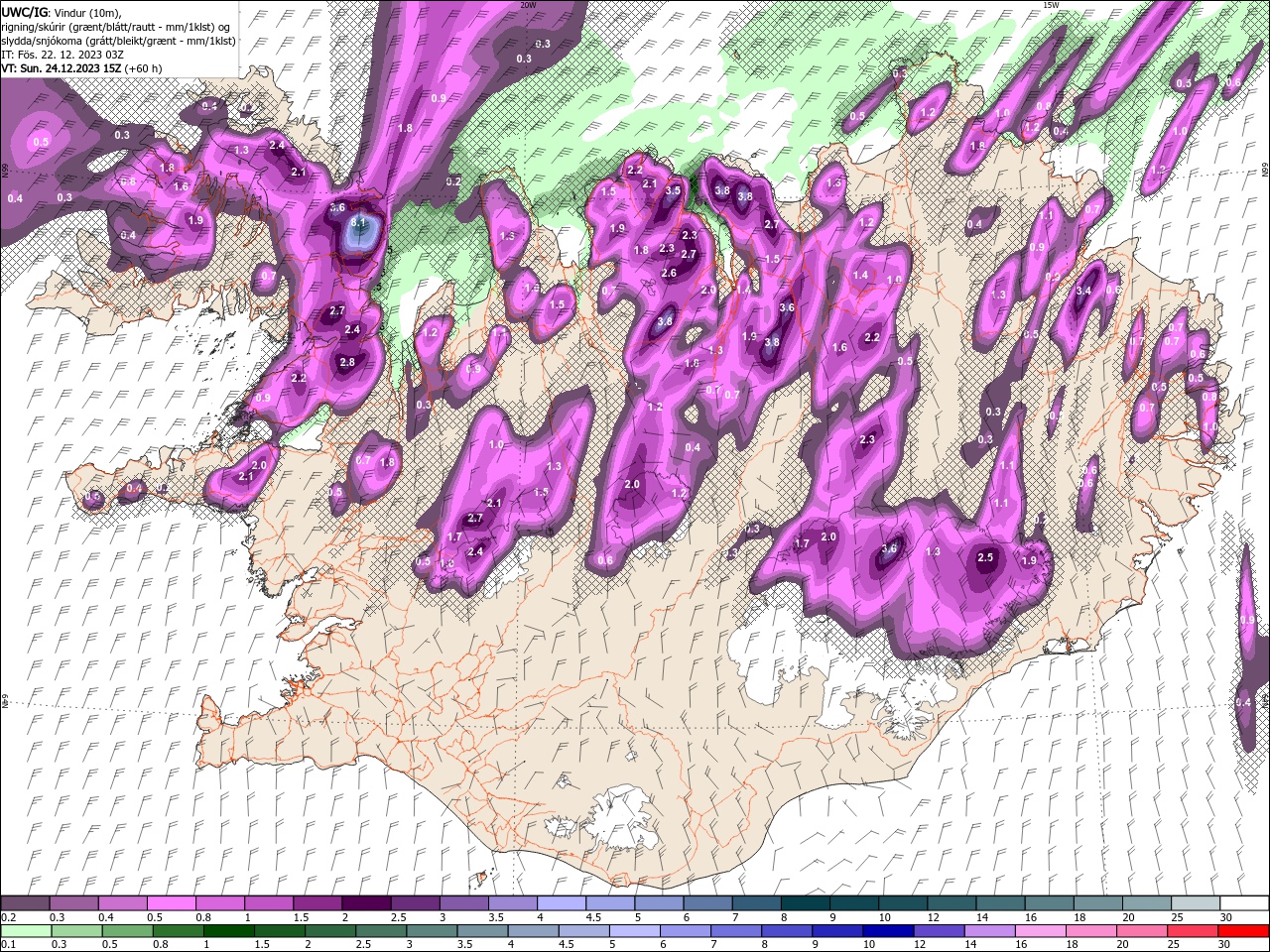
Task: Select the swatch labeled 20 in lower row
Action: pyautogui.click(x=1141, y=931)
